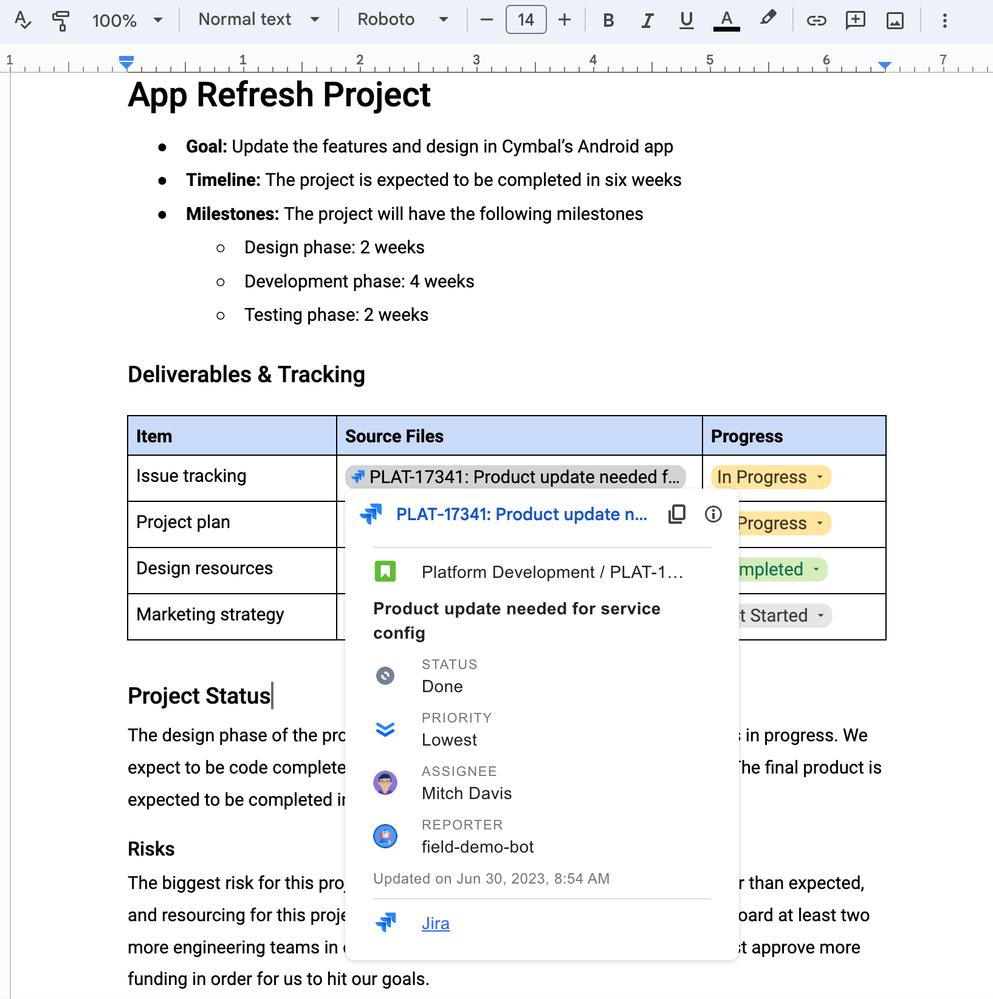Click the green bookmark story icon
Image resolution: width=993 pixels, height=999 pixels.
[x=385, y=571]
